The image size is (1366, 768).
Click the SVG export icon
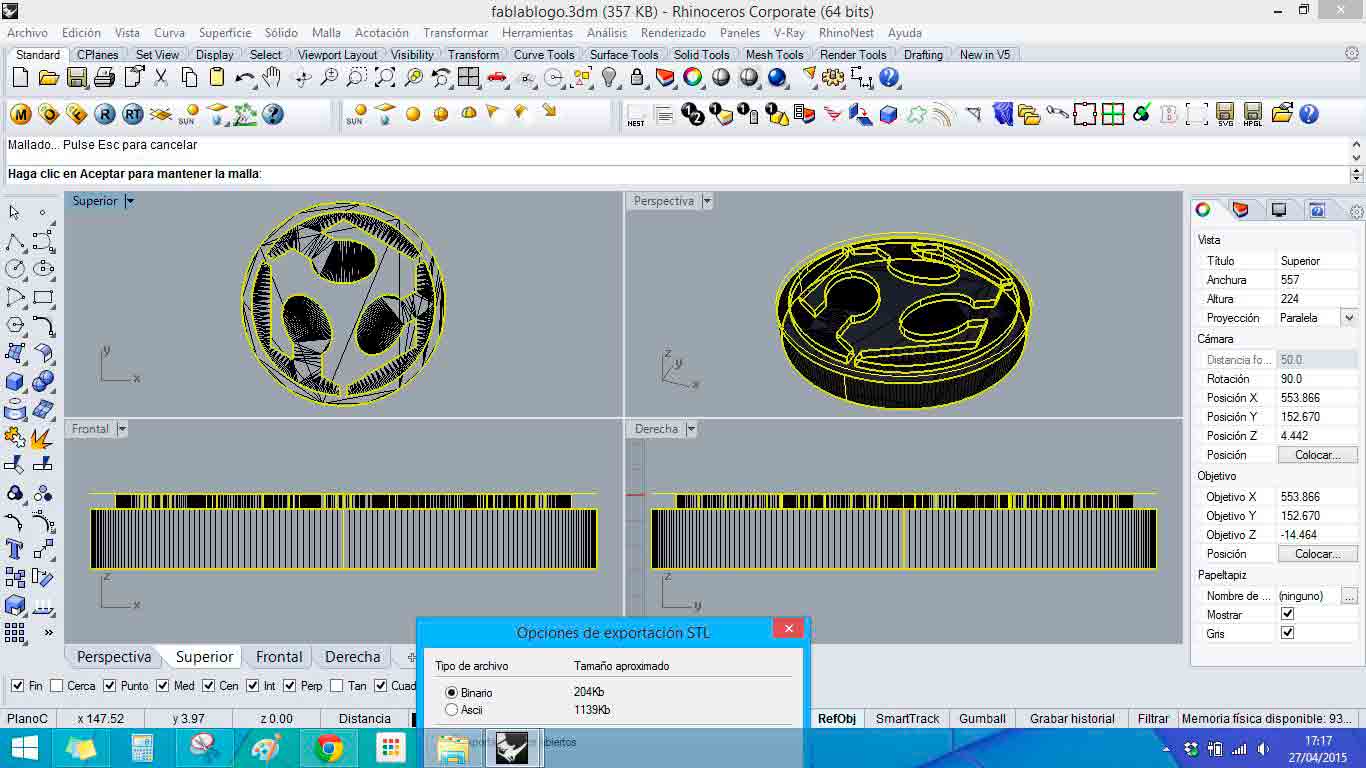1225,115
